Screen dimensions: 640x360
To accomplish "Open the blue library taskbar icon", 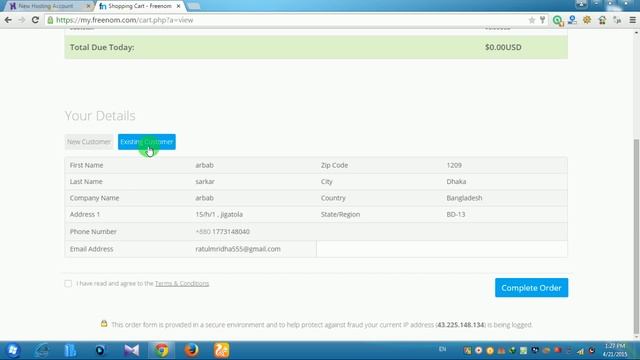I will pos(70,350).
